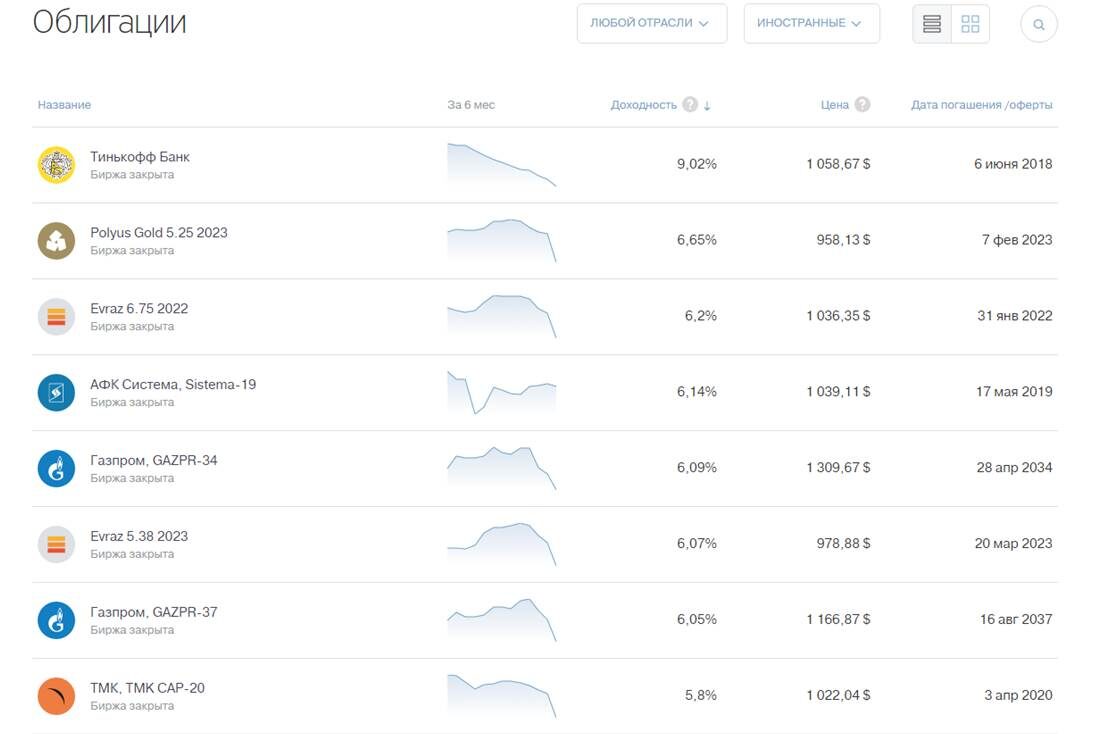
Task: Click the Polyus Gold logo icon
Action: point(56,241)
